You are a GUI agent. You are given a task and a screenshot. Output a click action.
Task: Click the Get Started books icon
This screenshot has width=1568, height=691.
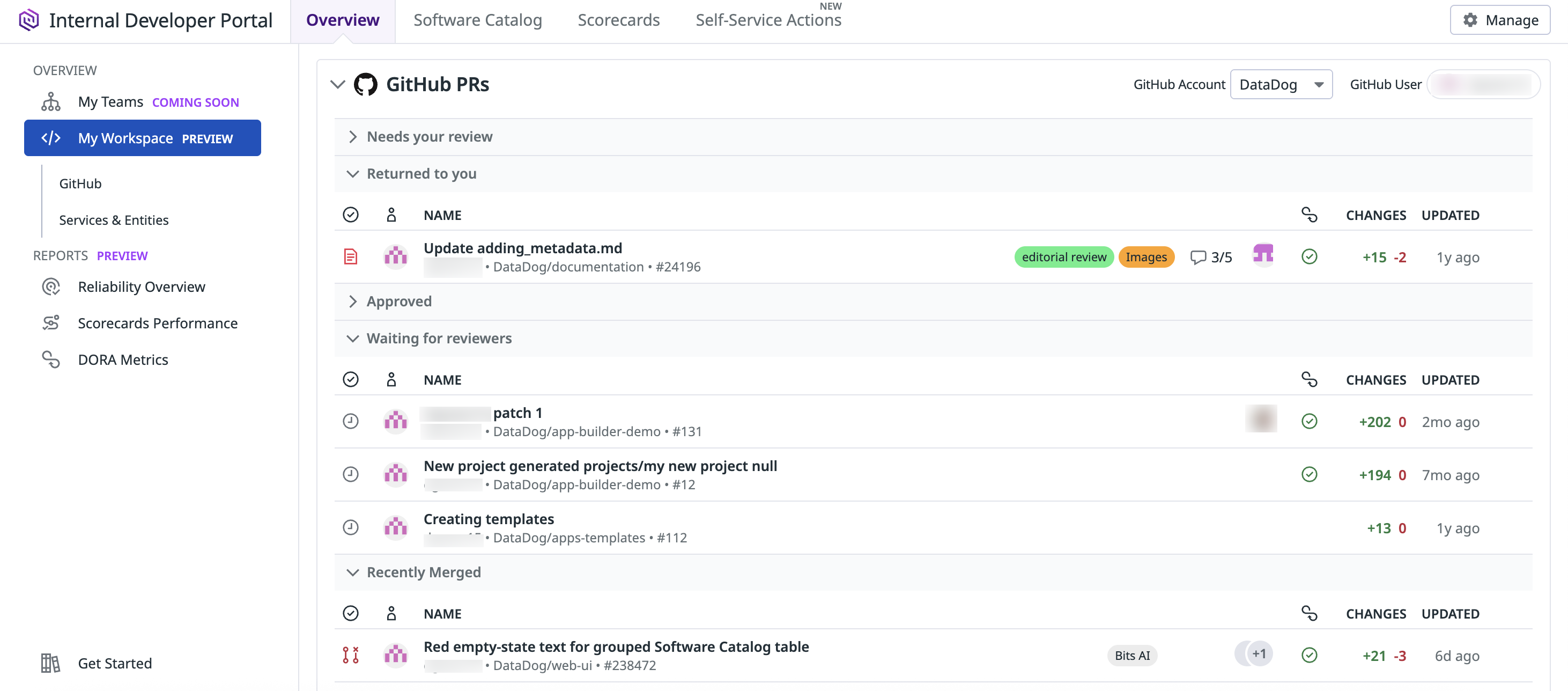coord(50,663)
